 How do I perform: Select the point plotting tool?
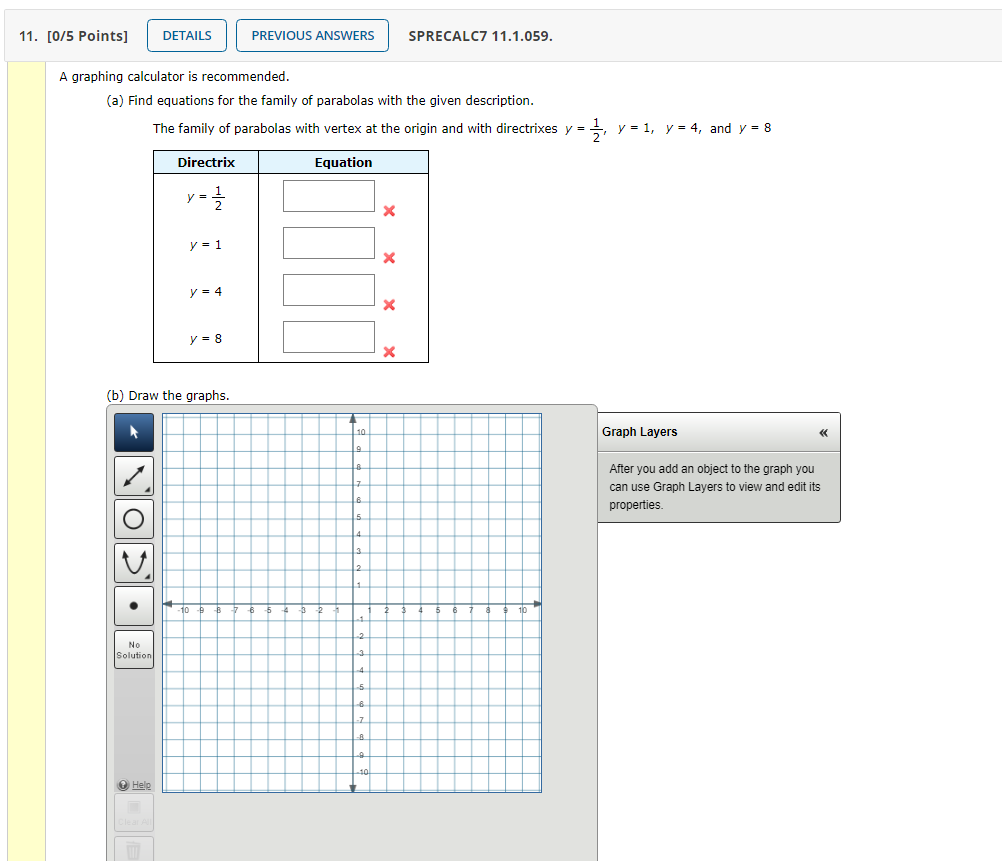[134, 605]
